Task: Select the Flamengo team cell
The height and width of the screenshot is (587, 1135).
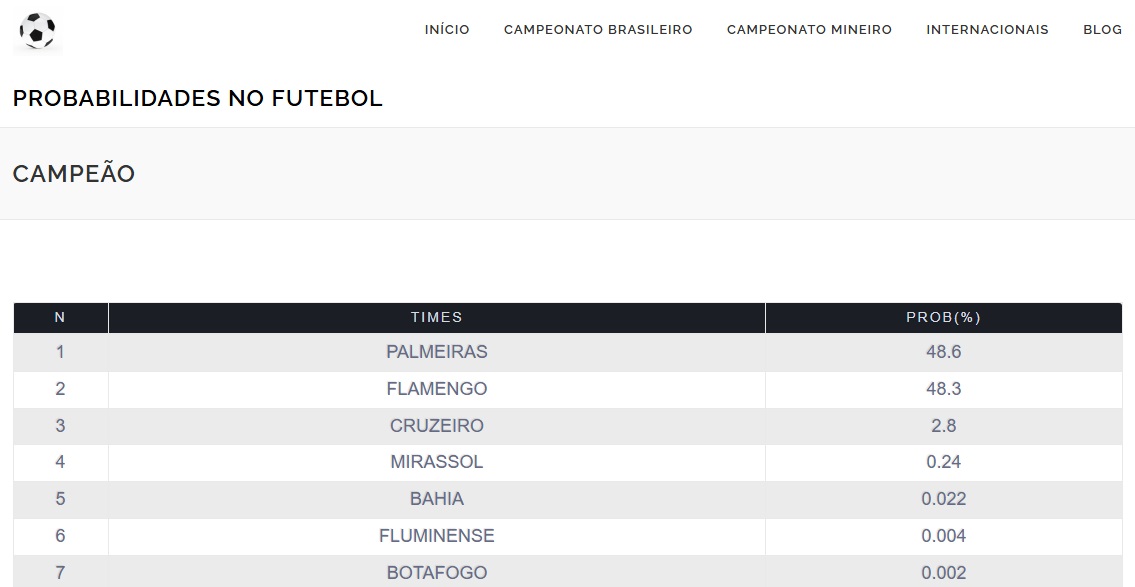Action: click(436, 389)
